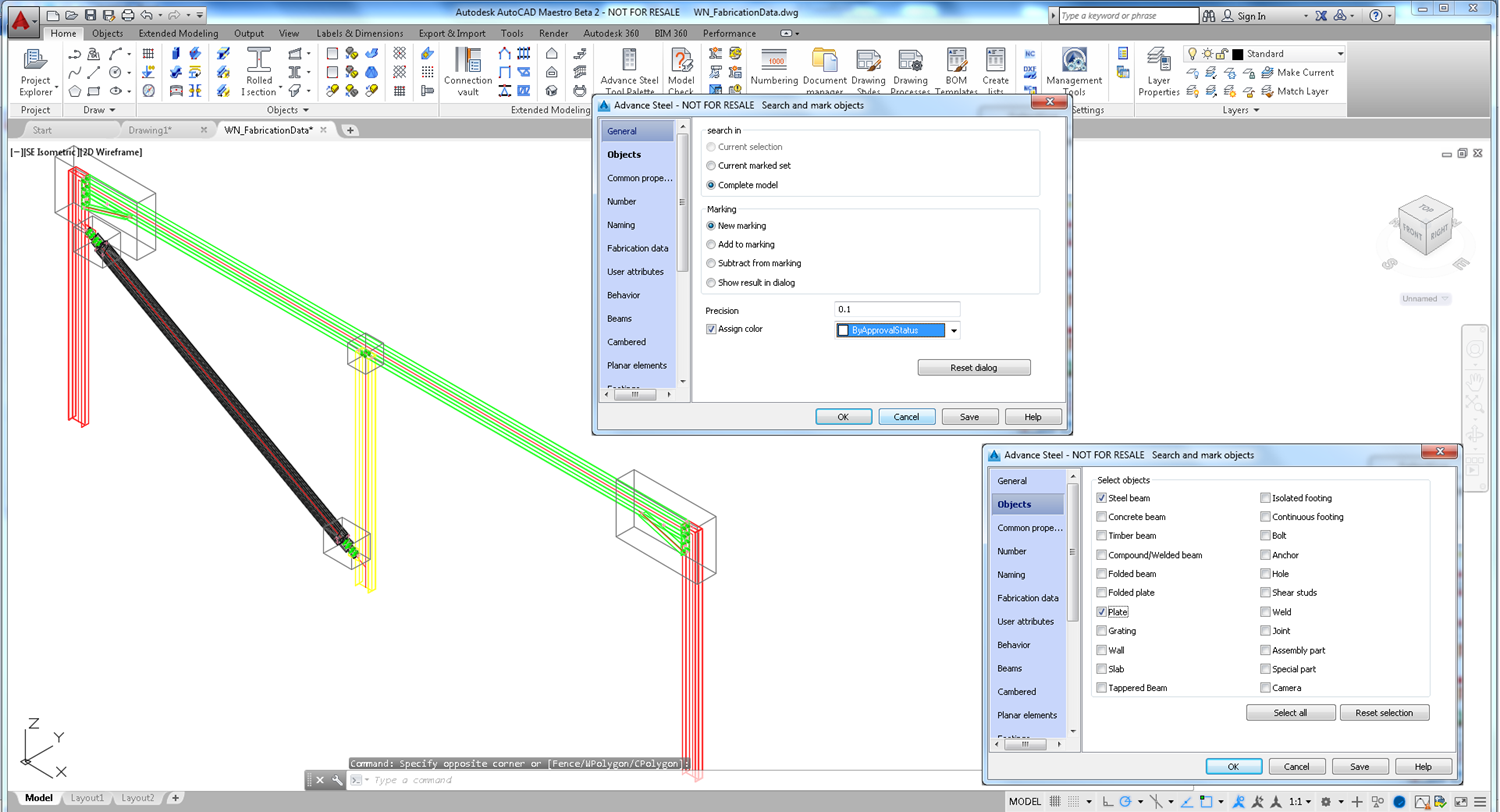Choose the Add to marking option
Image resolution: width=1500 pixels, height=812 pixels.
point(711,244)
